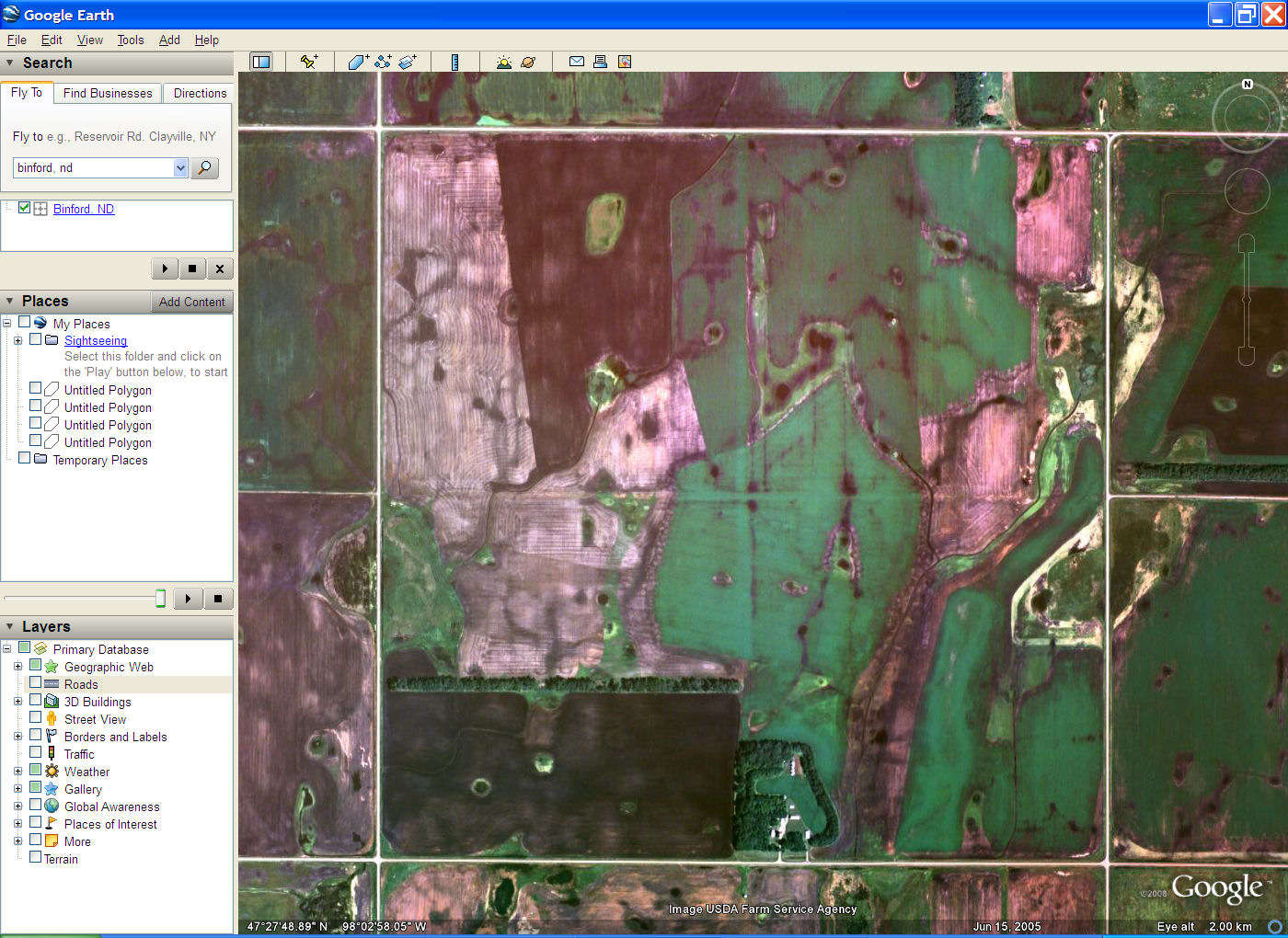The height and width of the screenshot is (938, 1288).
Task: Toggle the Traffic layer checkbox
Action: click(x=35, y=753)
